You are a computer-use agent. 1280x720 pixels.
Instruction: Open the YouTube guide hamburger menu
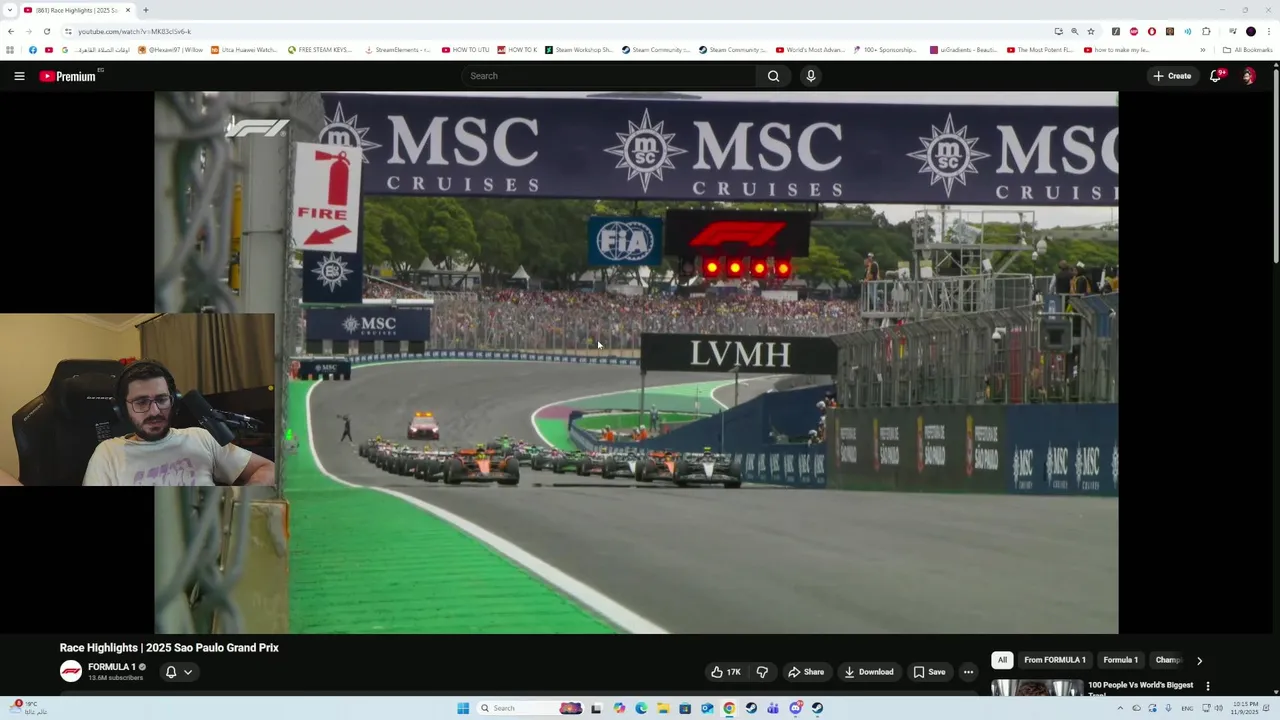(x=19, y=76)
